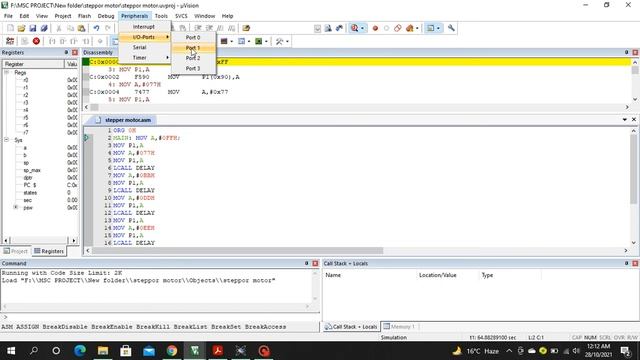This screenshot has width=640, height=360.
Task: Collapse the Regs tree node
Action: [7, 72]
